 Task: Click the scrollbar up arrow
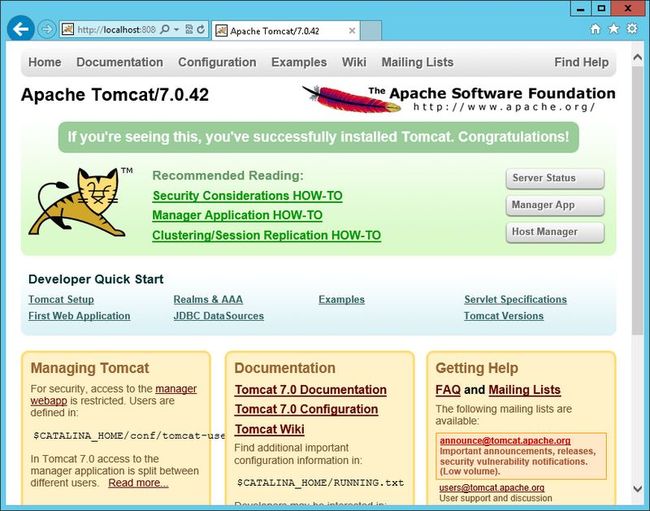tap(638, 58)
